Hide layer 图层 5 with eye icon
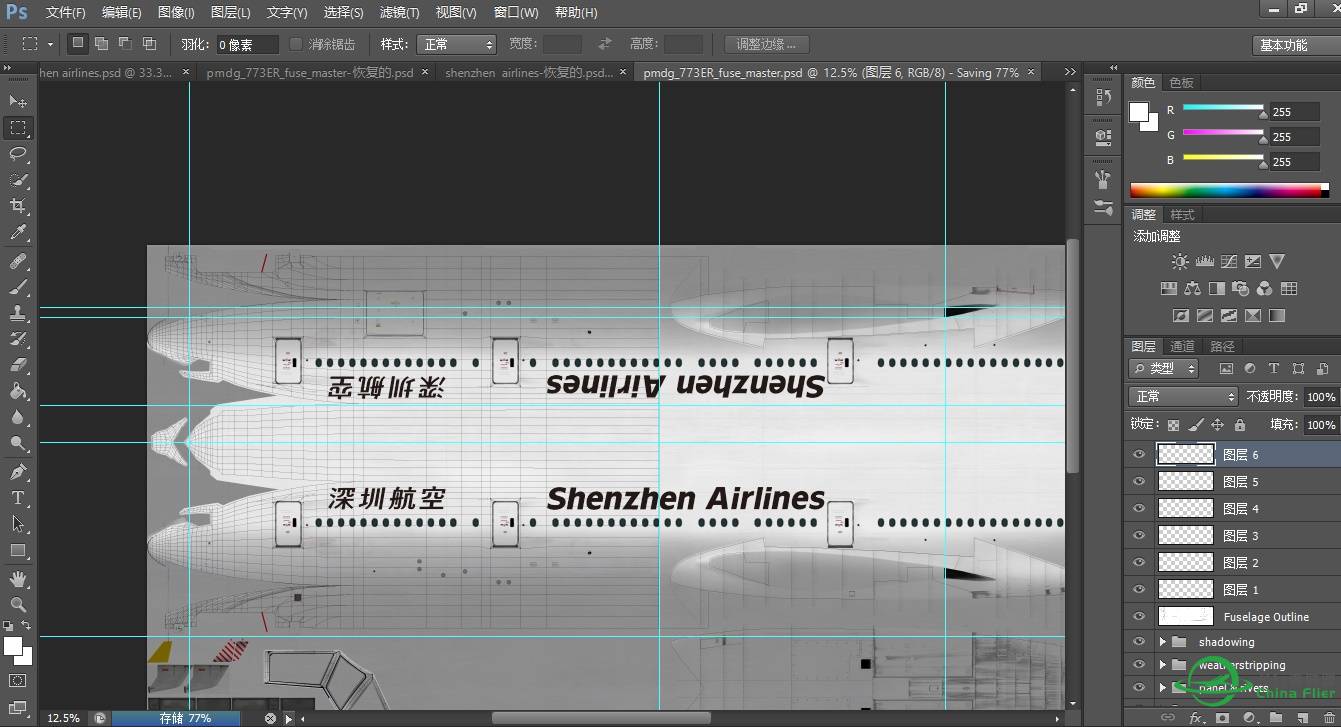This screenshot has height=727, width=1341. tap(1139, 481)
